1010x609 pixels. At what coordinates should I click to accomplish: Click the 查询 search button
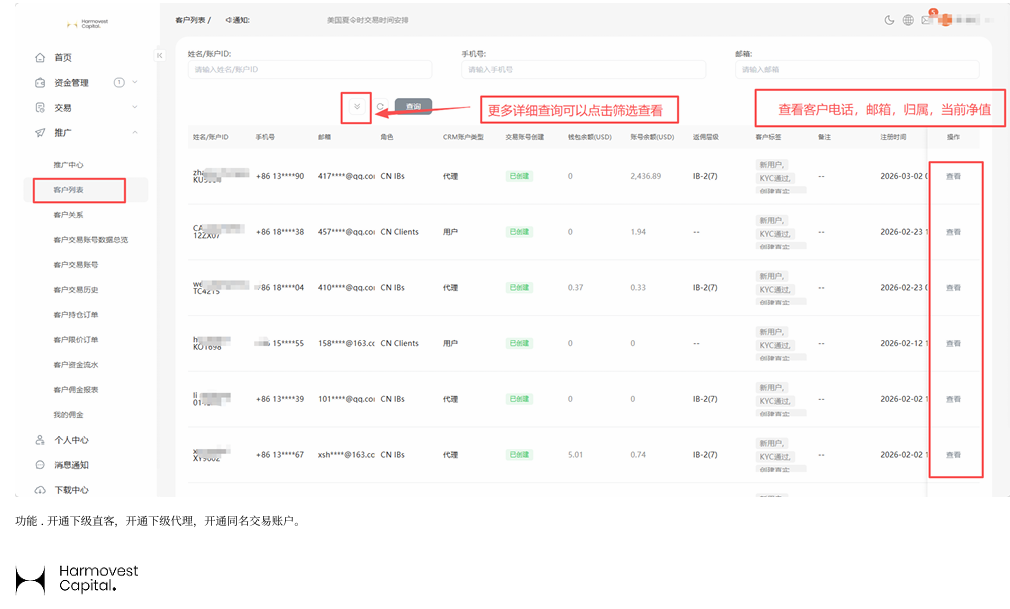click(x=413, y=107)
